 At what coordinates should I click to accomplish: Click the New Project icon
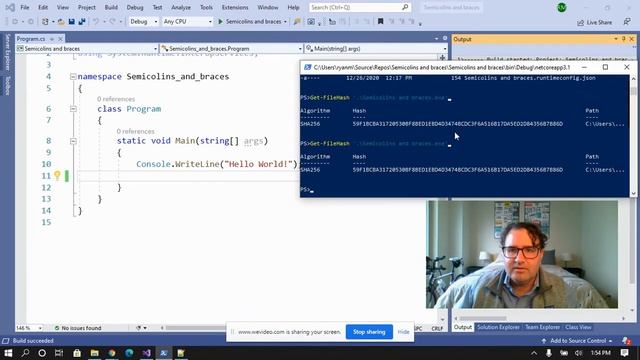(45, 22)
